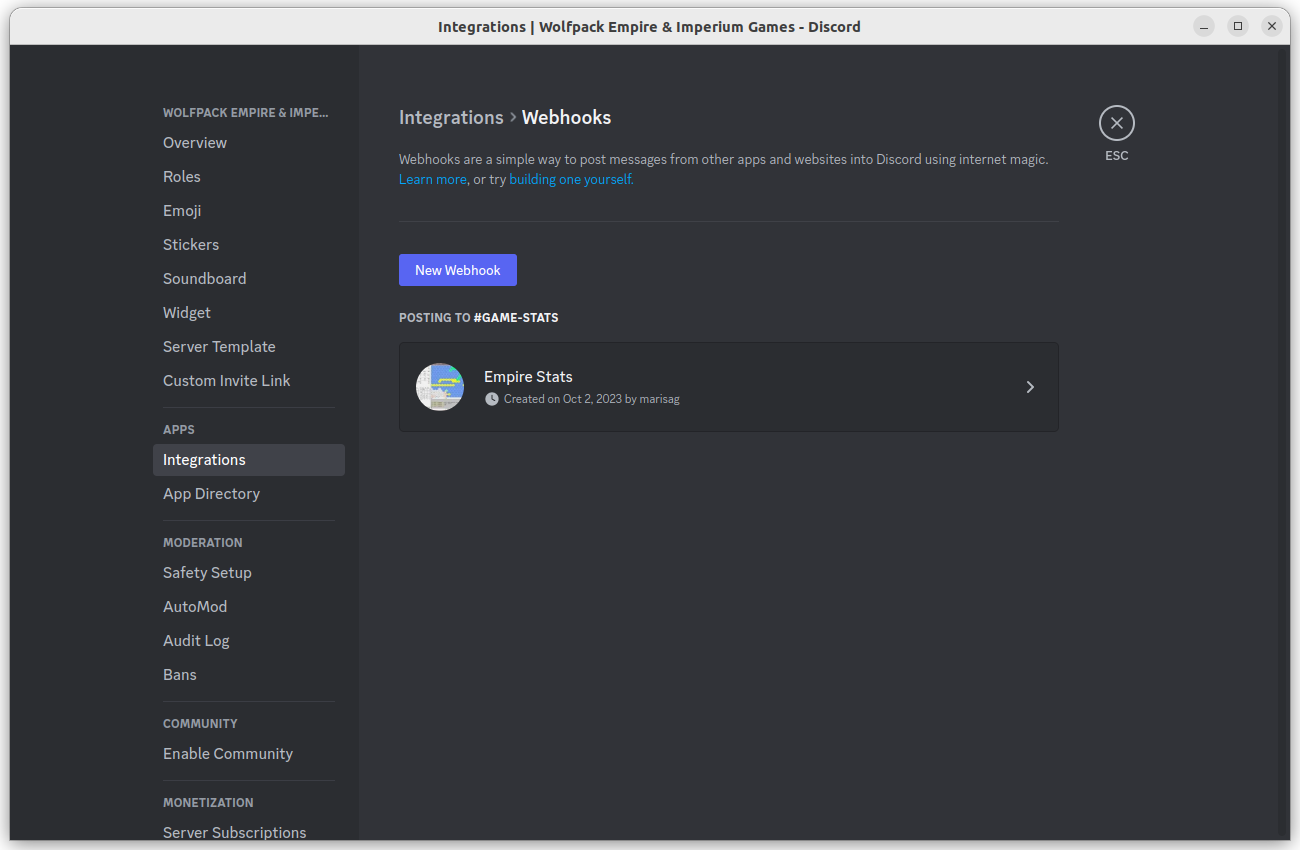Click the Empire Stats webhook avatar
The width and height of the screenshot is (1300, 850).
[x=440, y=387]
